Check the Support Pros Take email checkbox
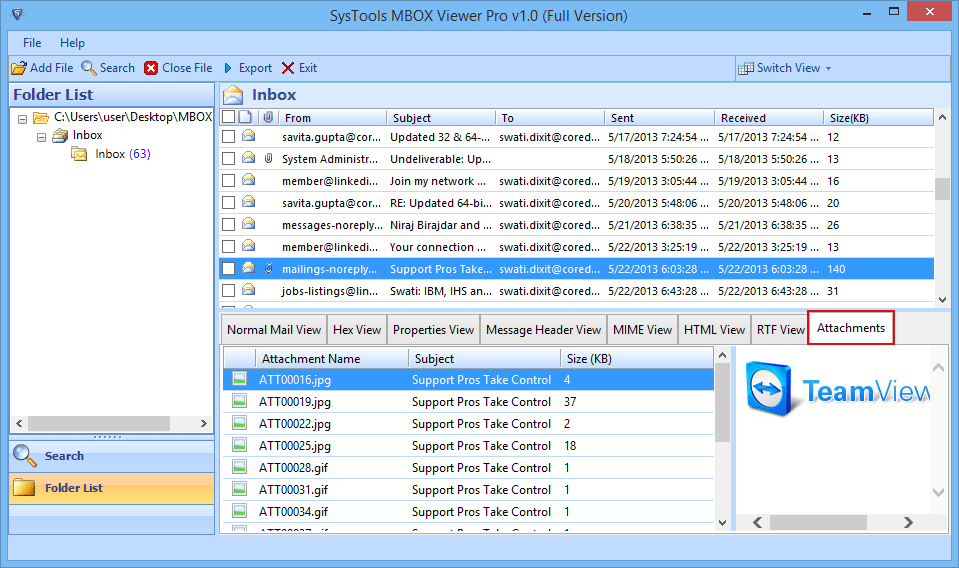959x568 pixels. coord(228,268)
